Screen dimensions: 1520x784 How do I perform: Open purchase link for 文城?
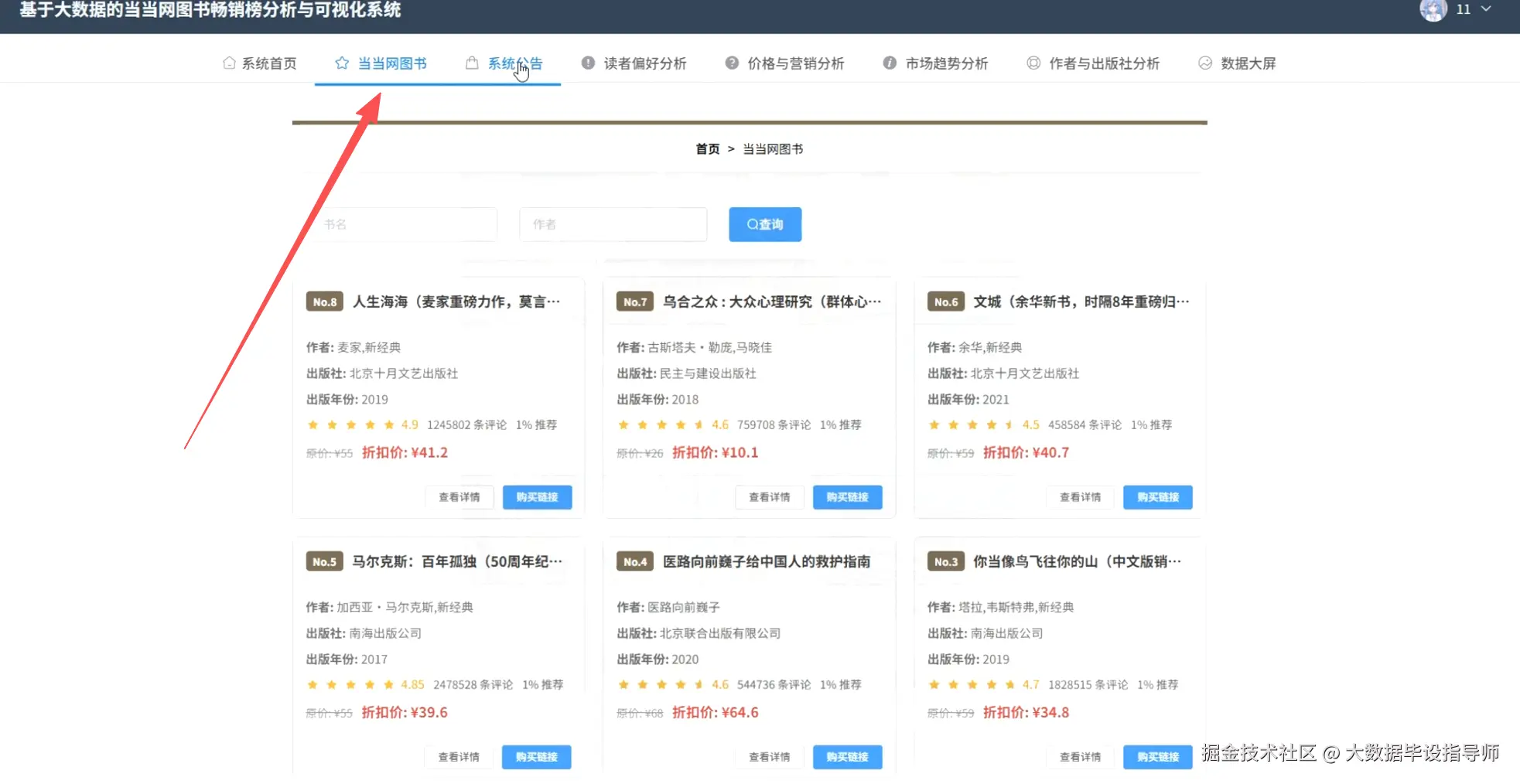[1158, 497]
